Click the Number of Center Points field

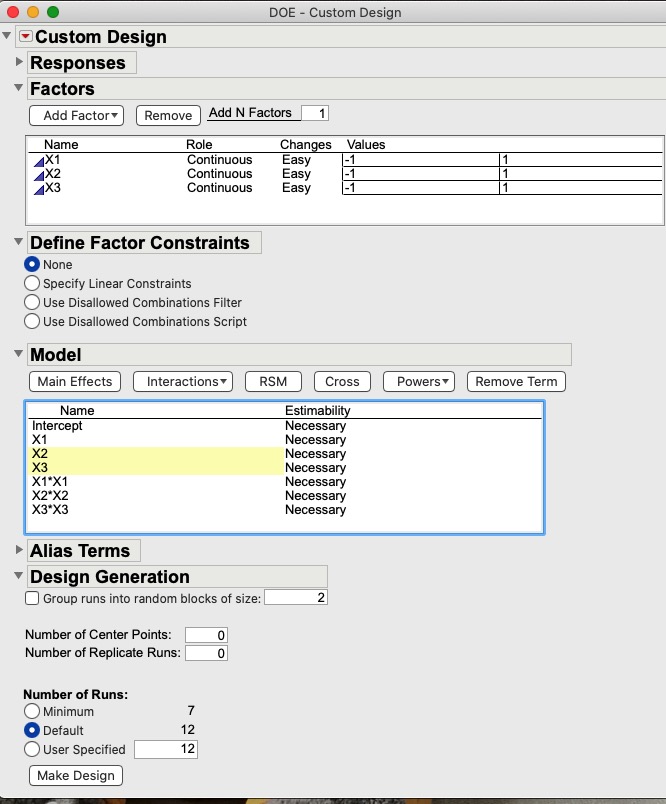tap(207, 634)
